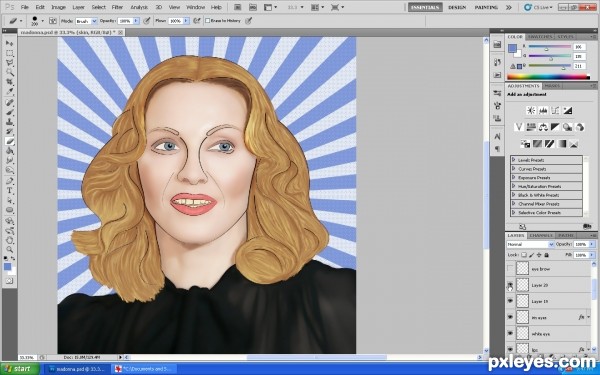
Task: Open the Flow slider arrow
Action: pyautogui.click(x=186, y=21)
